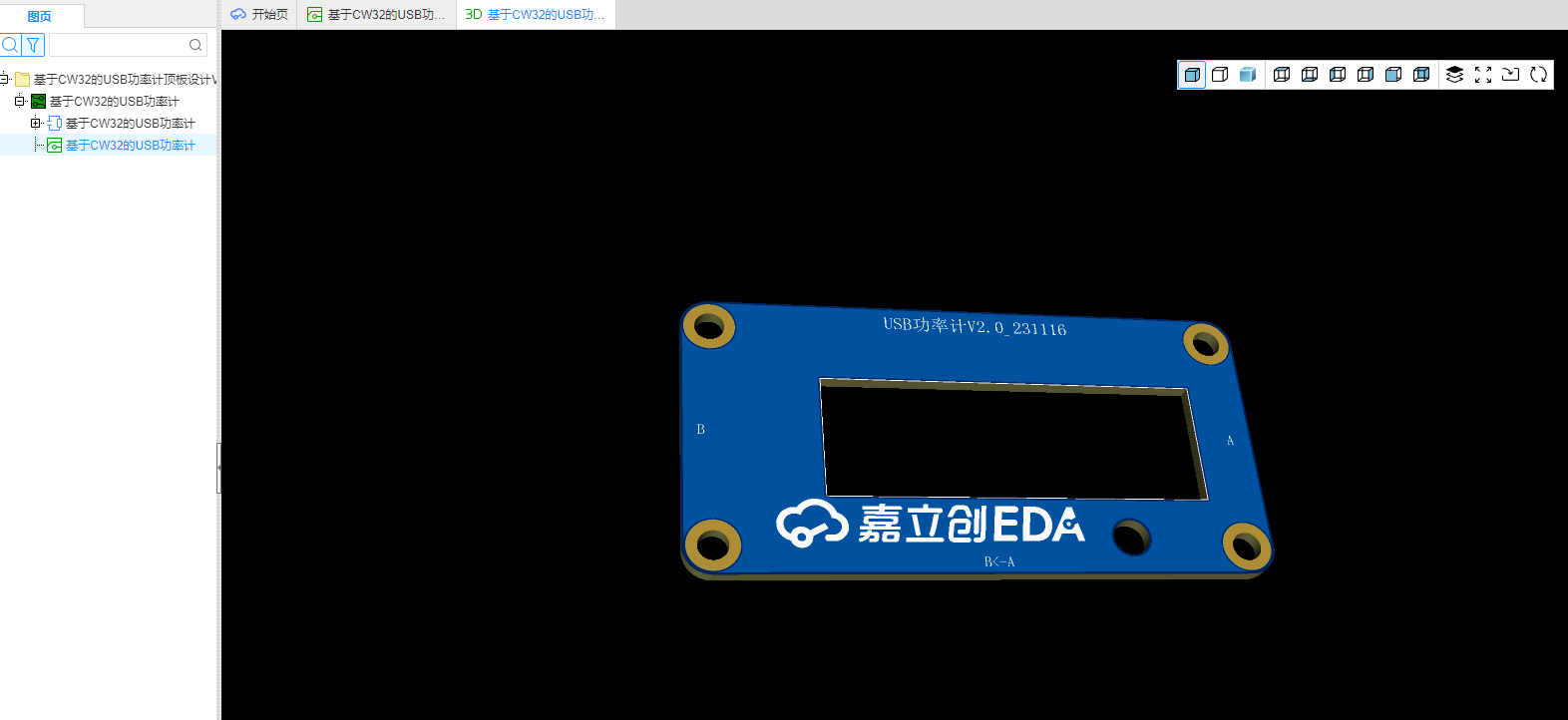Select the highlighted blue-text tree row
The image size is (1568, 720).
[109, 145]
